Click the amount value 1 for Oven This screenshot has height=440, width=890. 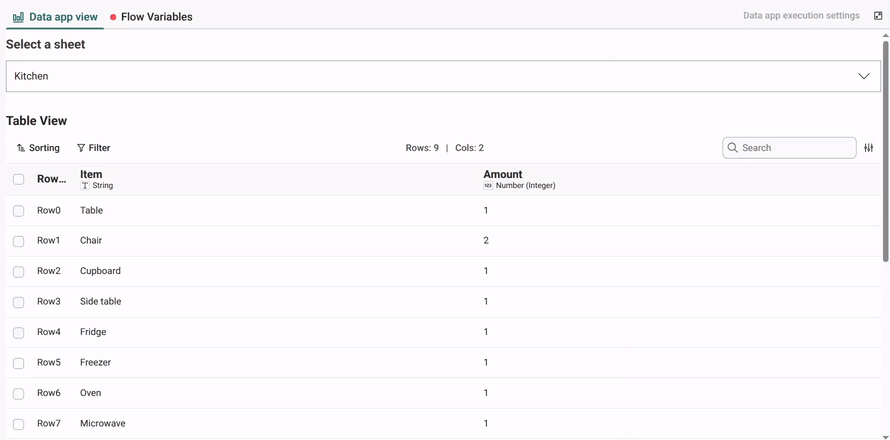[x=486, y=393]
